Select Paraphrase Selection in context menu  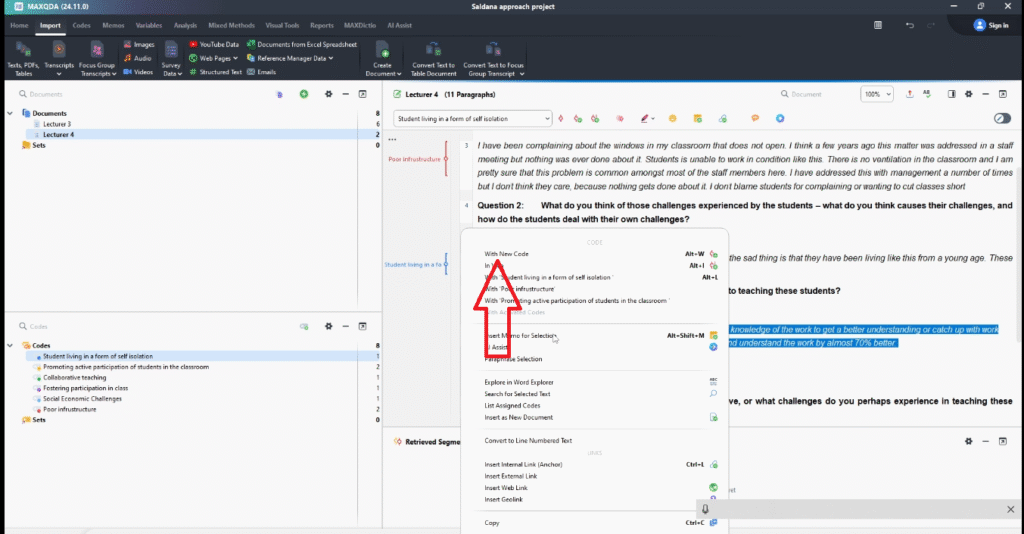point(513,359)
